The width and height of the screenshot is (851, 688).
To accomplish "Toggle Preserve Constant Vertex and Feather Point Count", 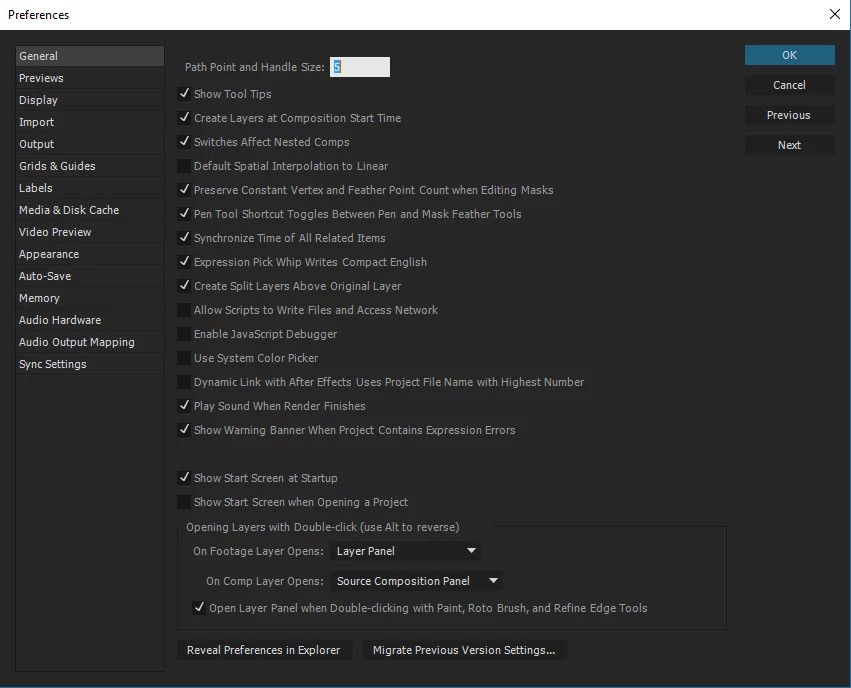I will pos(184,189).
